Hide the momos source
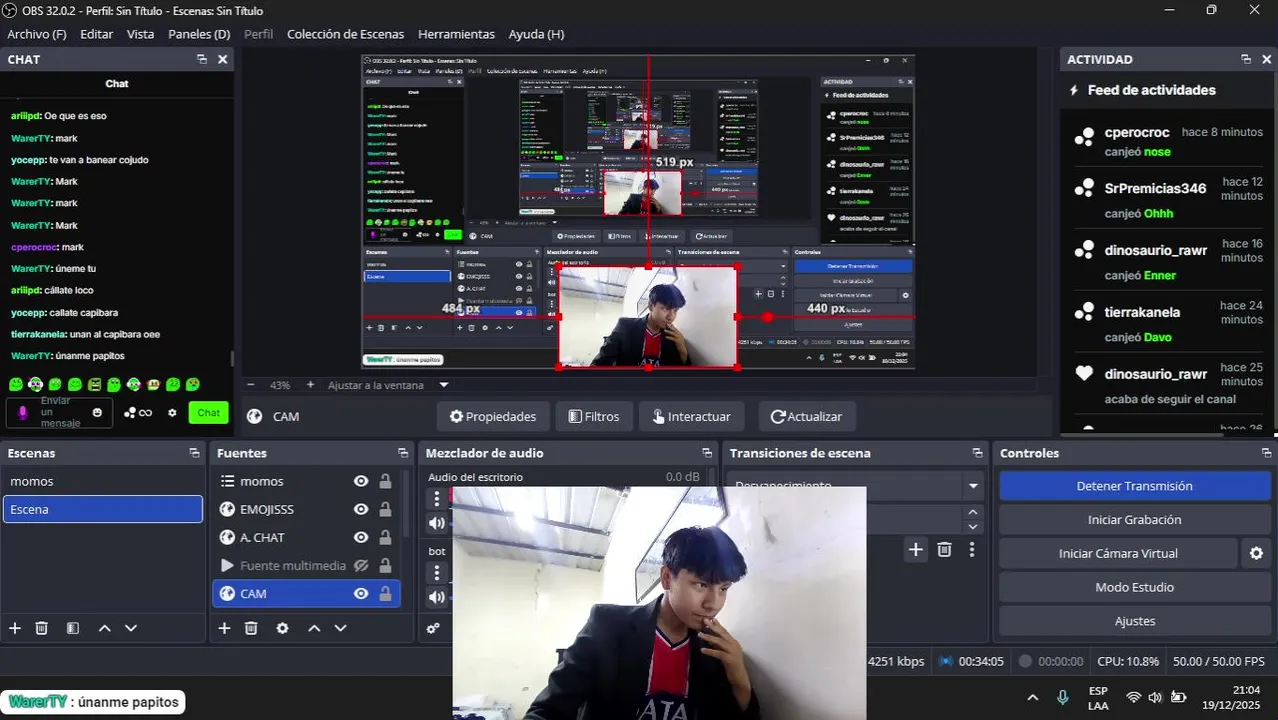This screenshot has width=1278, height=720. pos(361,481)
